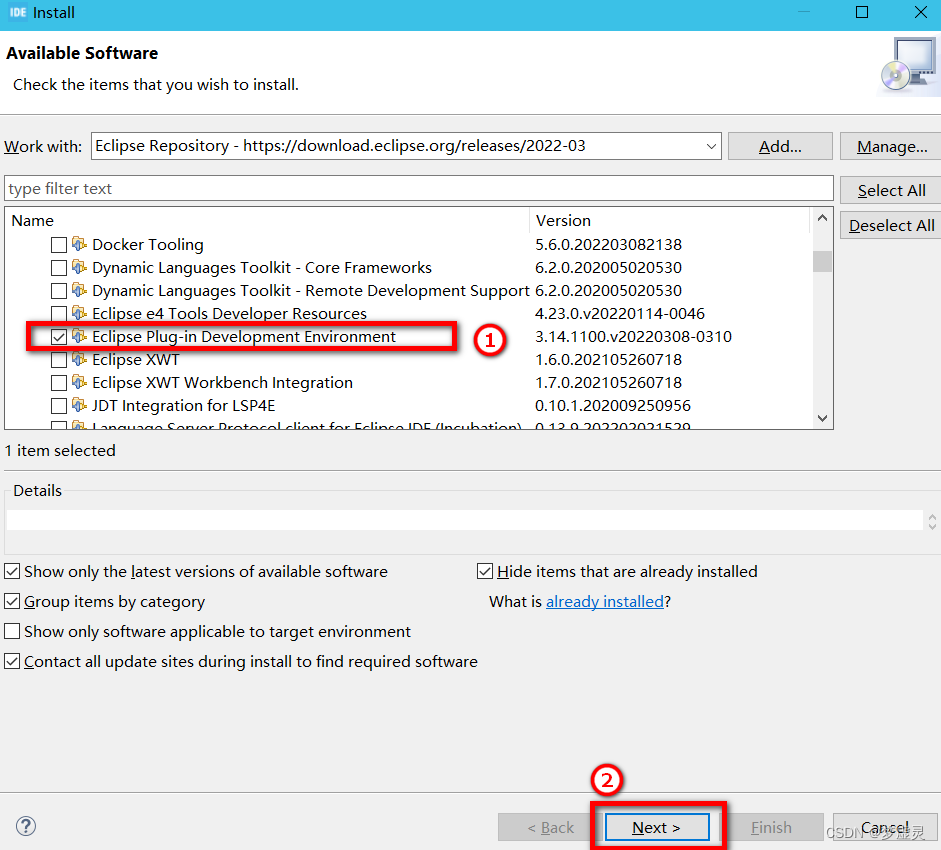The image size is (941, 850).
Task: Select version 3.14.1100.v20220308-0310 text
Action: 633,336
